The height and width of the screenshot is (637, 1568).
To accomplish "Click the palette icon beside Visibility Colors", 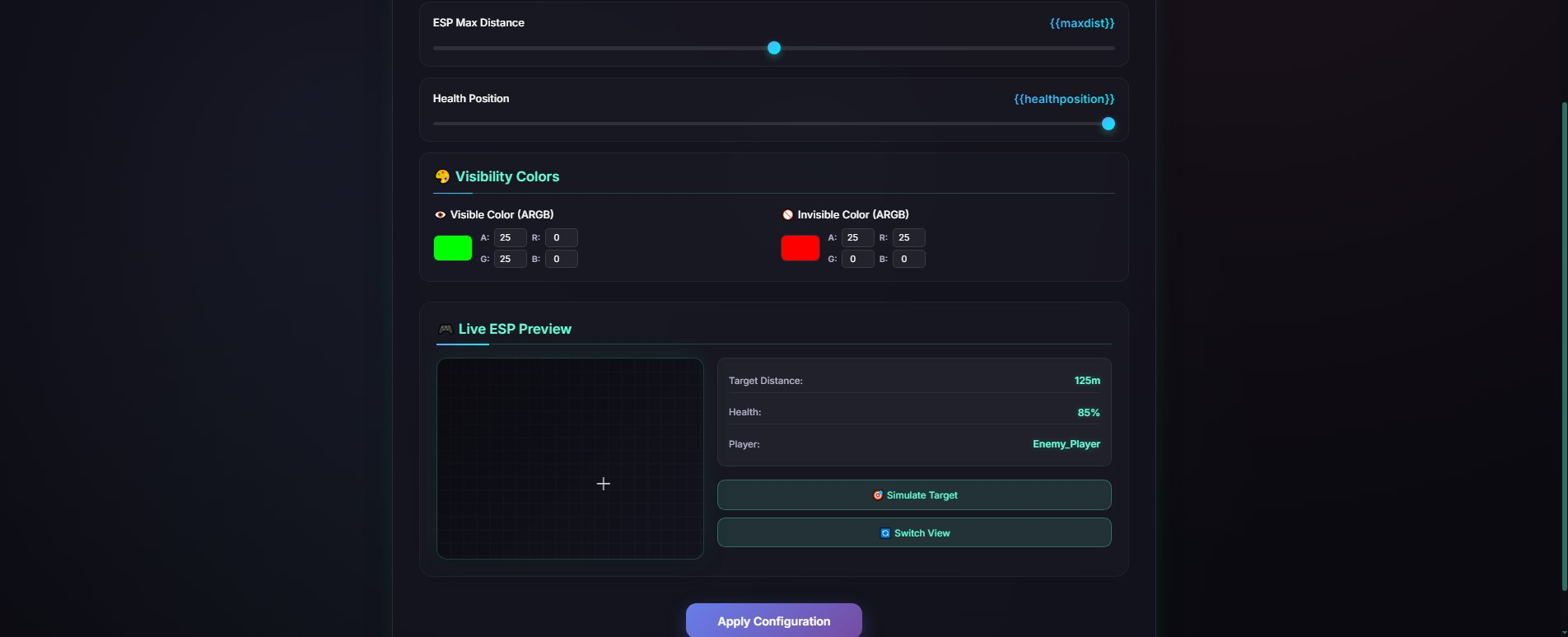I will pos(442,176).
